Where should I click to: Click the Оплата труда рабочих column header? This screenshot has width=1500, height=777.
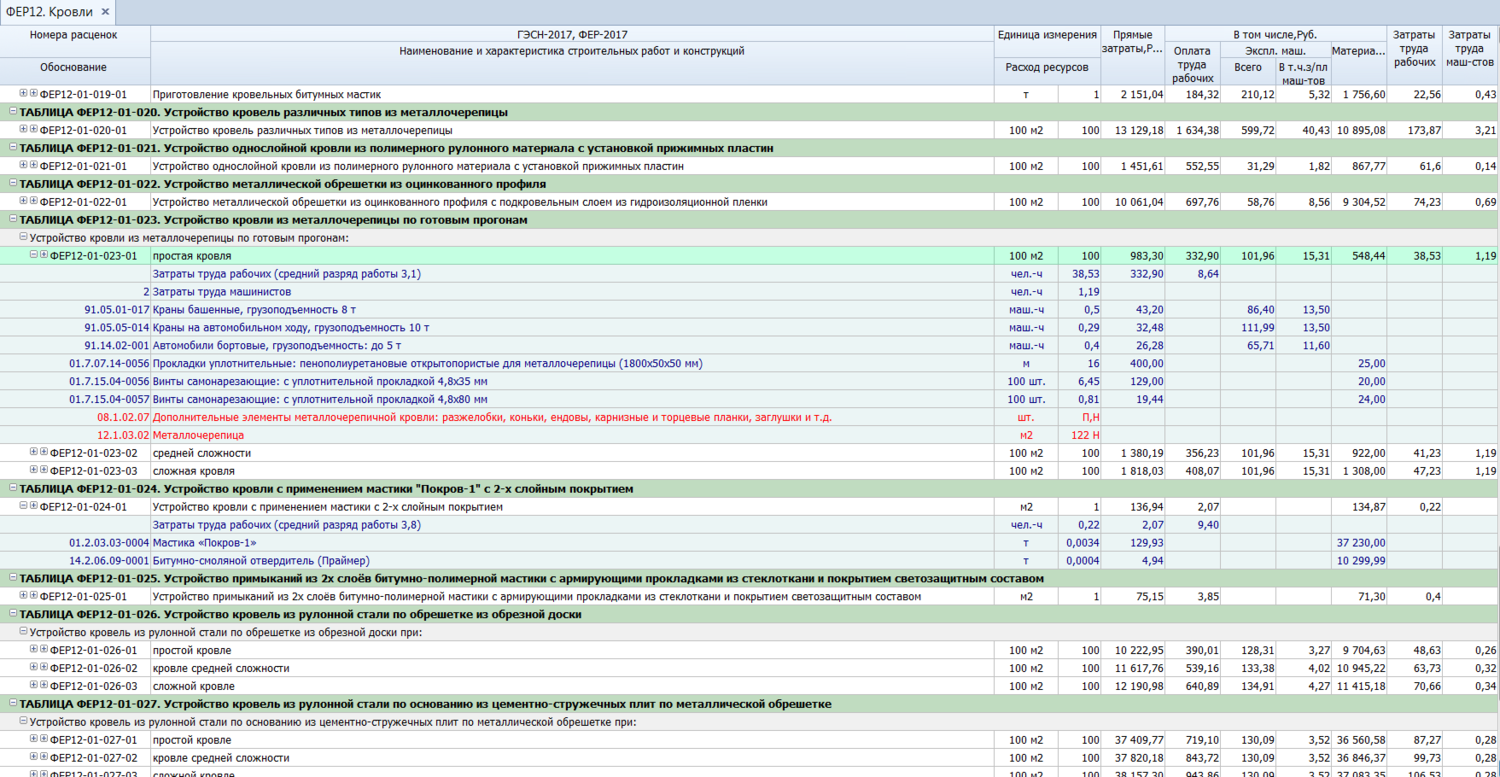(1192, 64)
